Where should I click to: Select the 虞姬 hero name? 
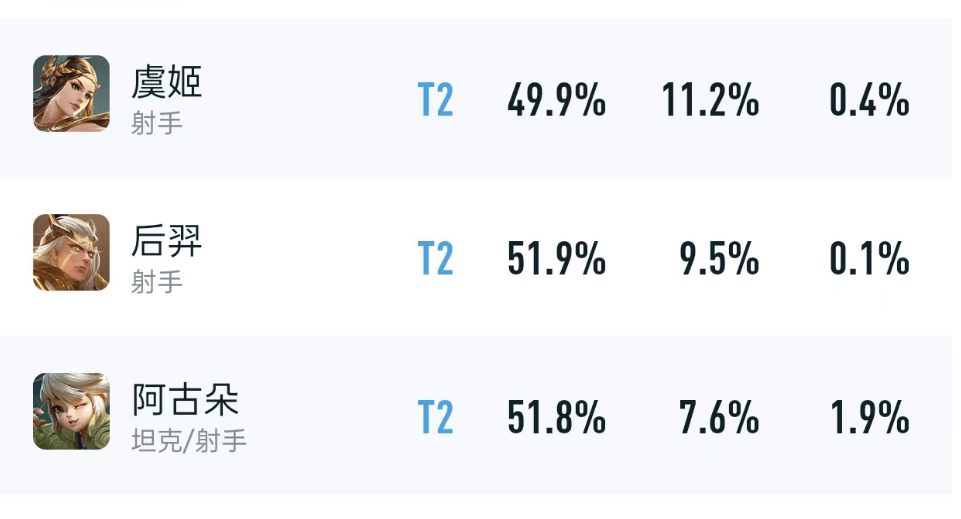coord(167,83)
